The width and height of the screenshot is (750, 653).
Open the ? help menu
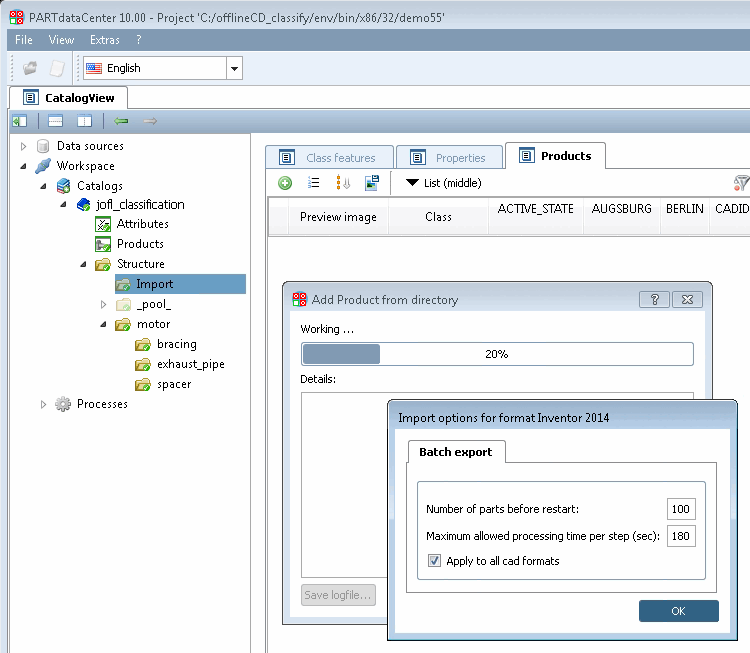pyautogui.click(x=139, y=40)
